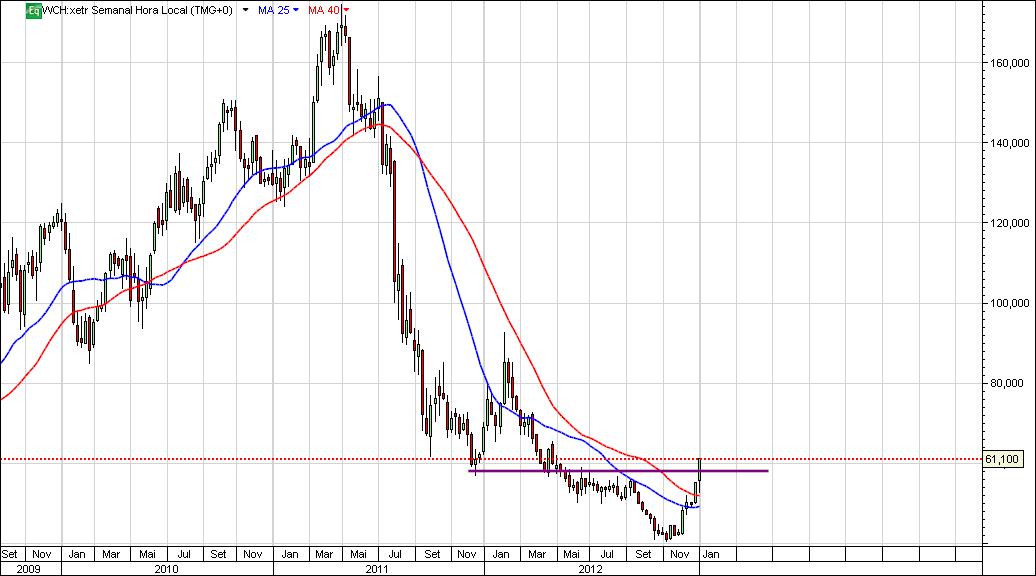Click the 140,000 price axis label
Viewport: 1036px width, 576px height.
click(x=1009, y=143)
